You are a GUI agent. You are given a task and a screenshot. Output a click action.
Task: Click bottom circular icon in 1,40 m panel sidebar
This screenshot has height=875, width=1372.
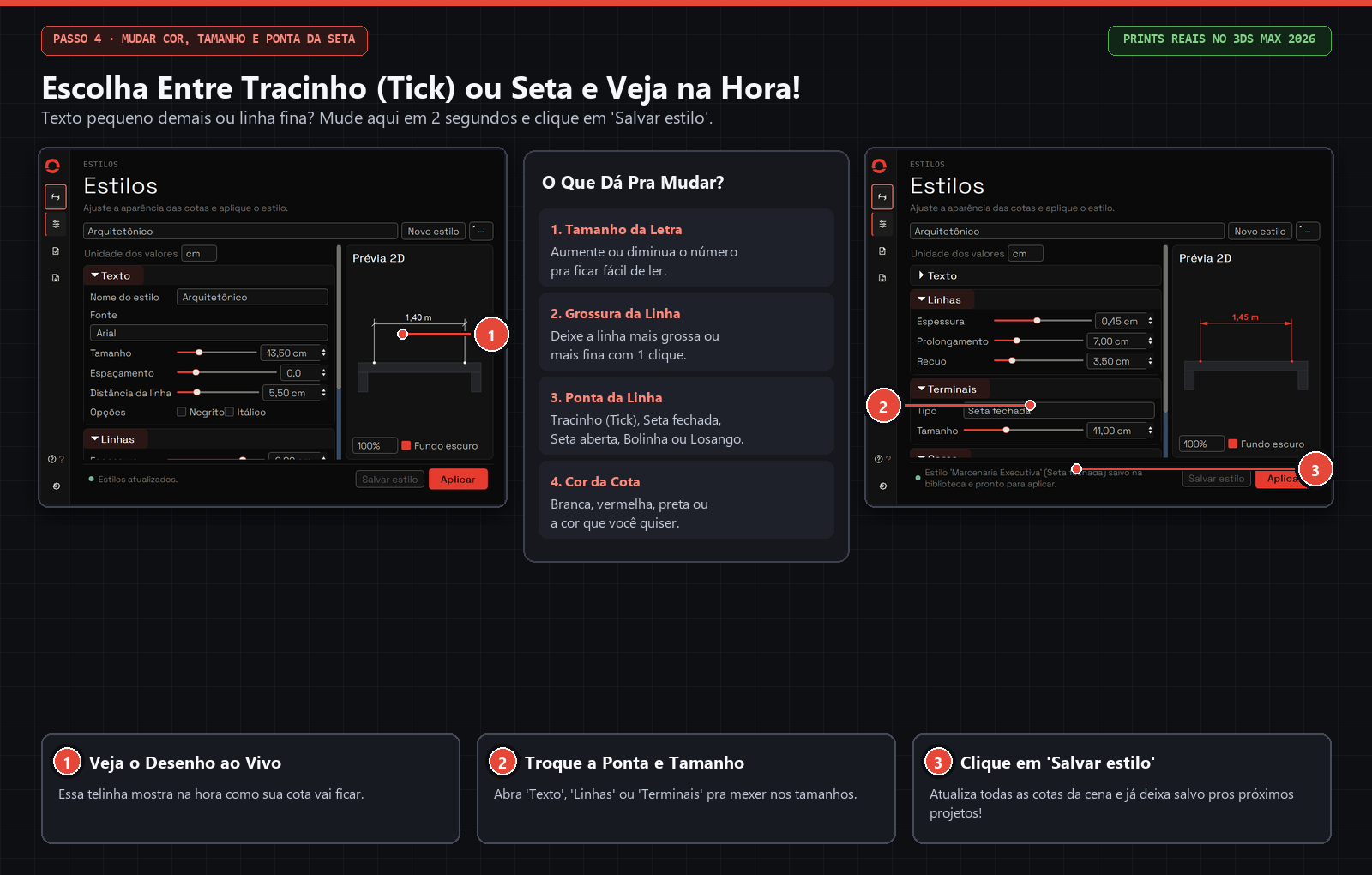pos(56,486)
